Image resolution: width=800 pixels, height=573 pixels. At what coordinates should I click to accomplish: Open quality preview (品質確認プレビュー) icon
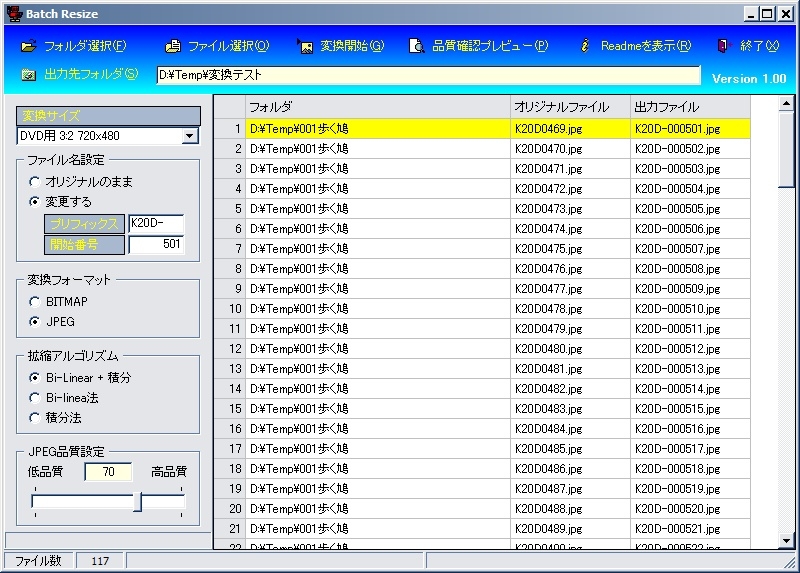[417, 46]
